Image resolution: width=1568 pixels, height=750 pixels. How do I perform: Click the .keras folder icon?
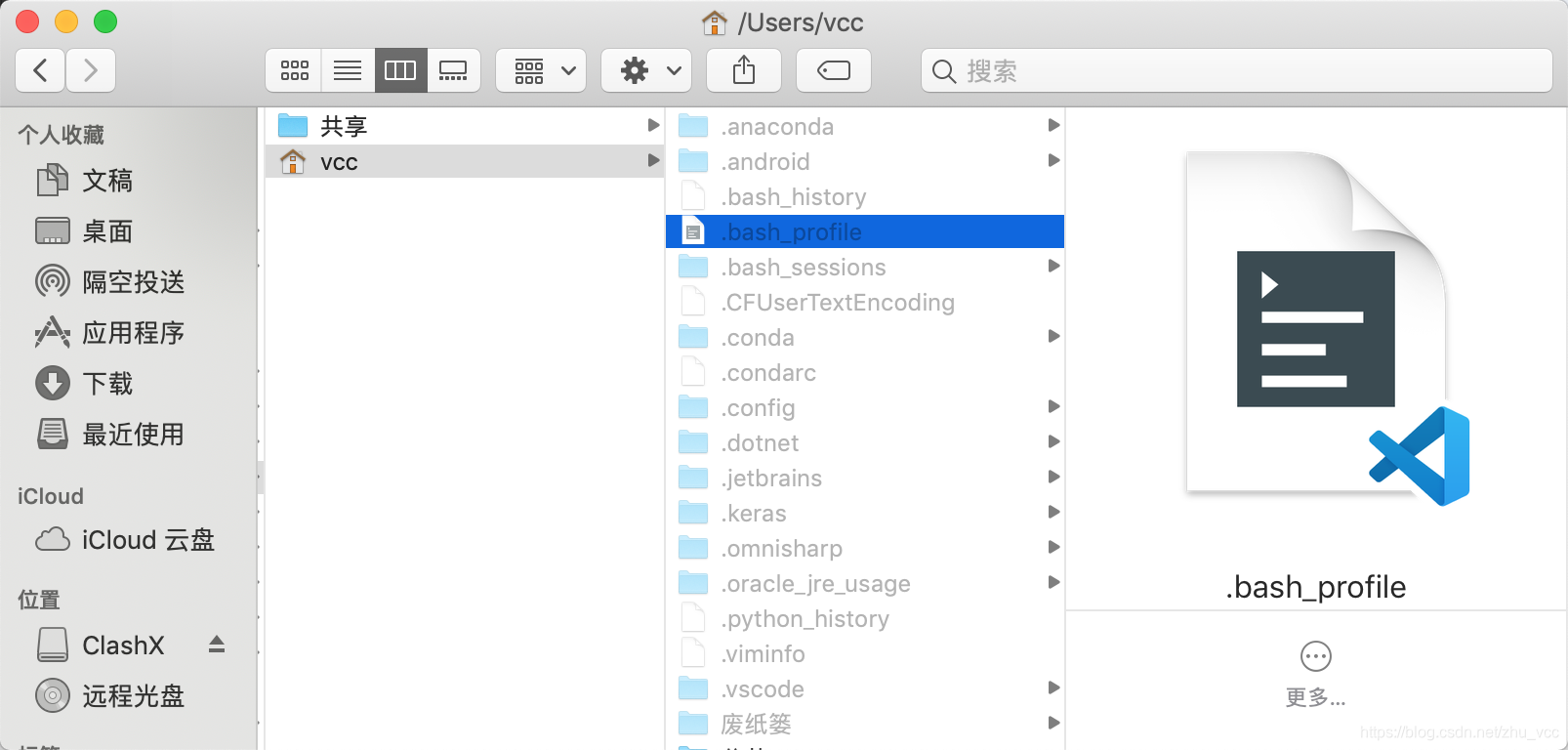[x=693, y=513]
